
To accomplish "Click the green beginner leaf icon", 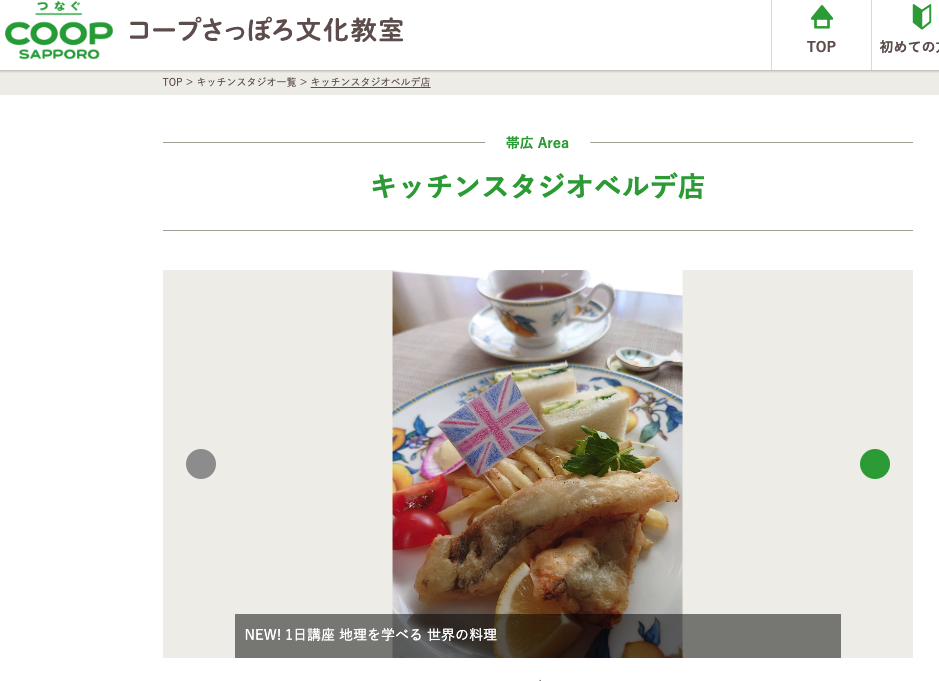I will pos(922,17).
